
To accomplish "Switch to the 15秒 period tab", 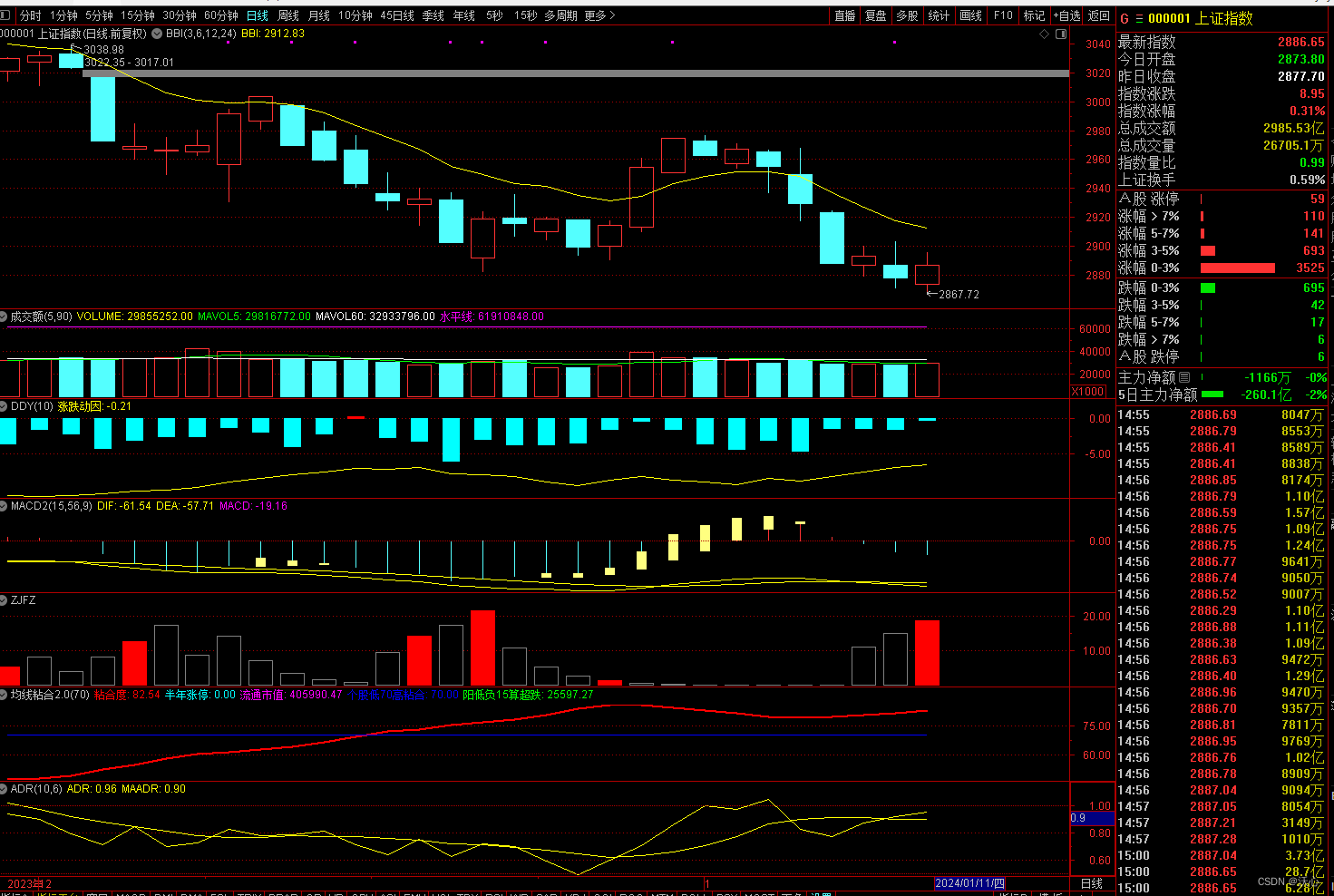I will (525, 15).
